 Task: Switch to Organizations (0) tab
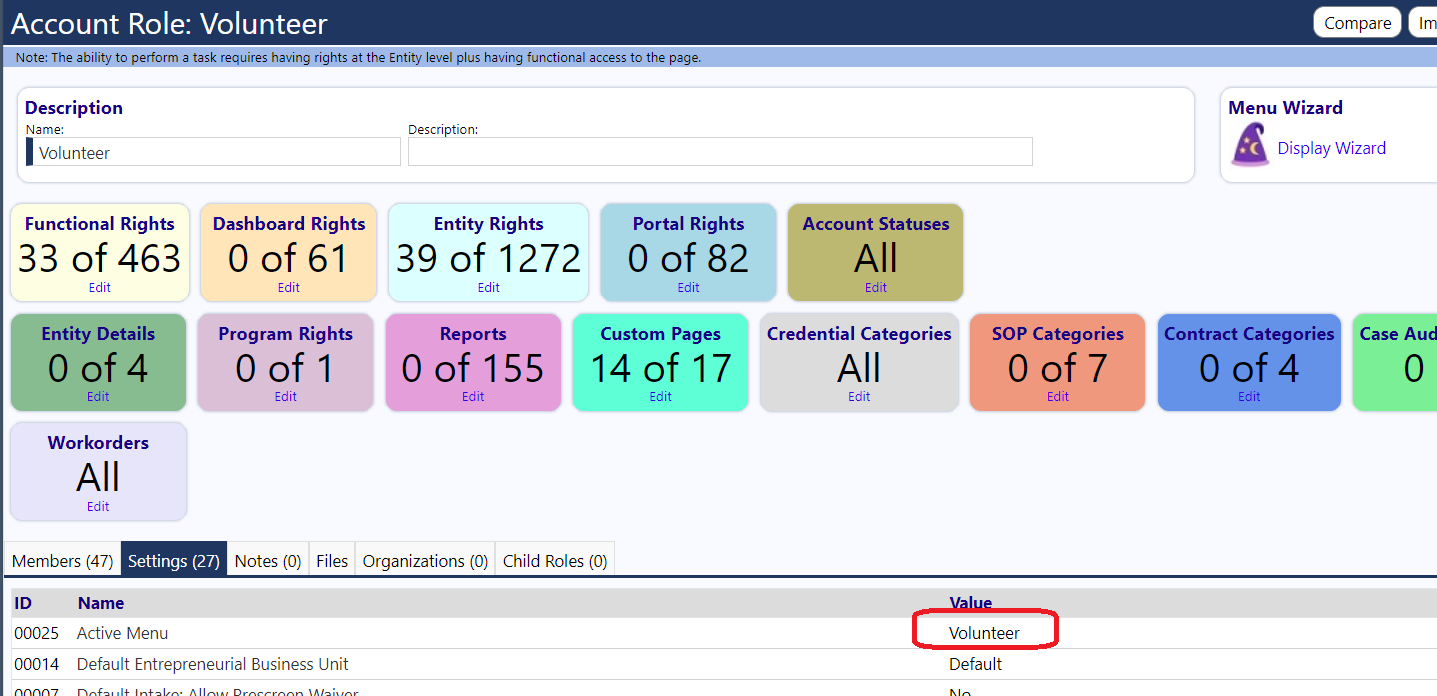[425, 560]
